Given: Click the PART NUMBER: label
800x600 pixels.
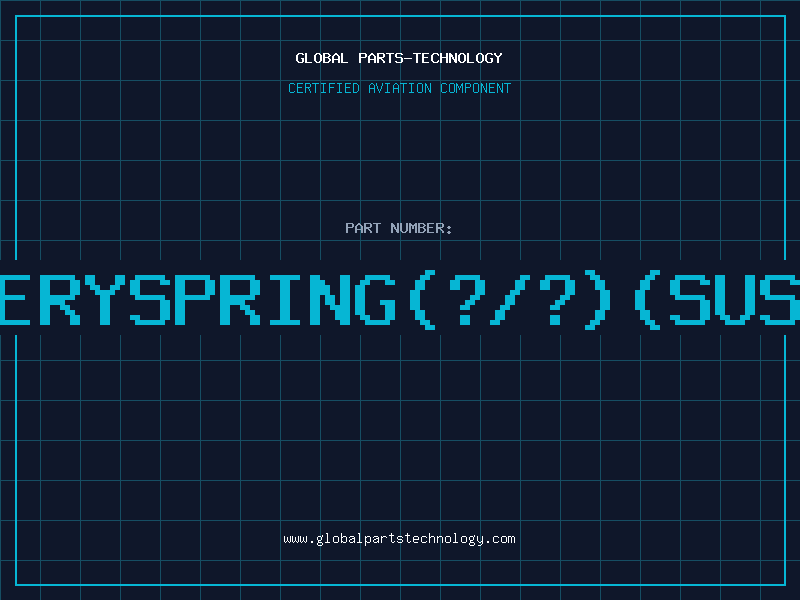Looking at the screenshot, I should tap(398, 228).
